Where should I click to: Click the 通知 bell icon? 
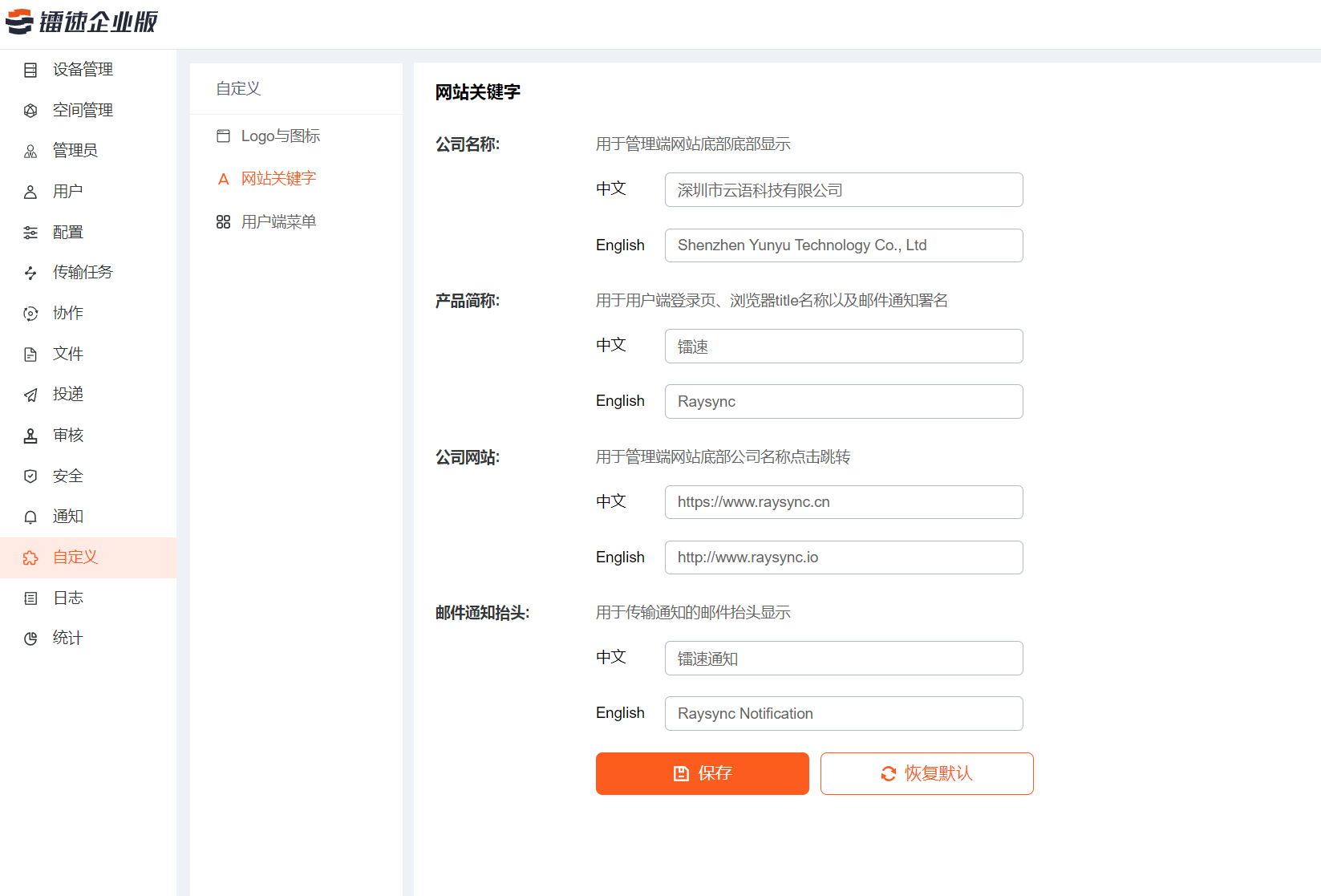click(x=30, y=517)
